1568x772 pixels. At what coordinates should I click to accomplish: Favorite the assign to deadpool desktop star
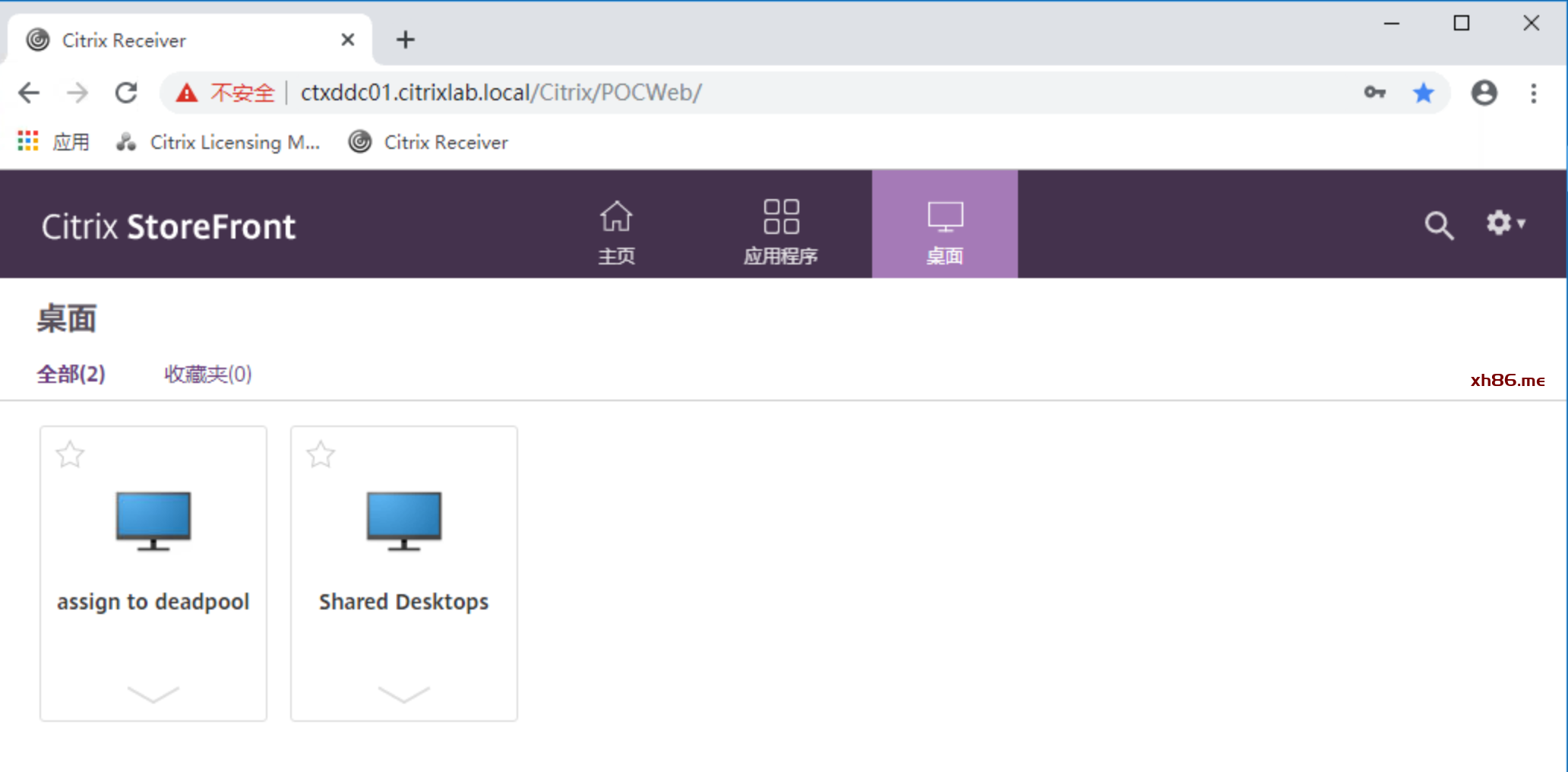(70, 454)
